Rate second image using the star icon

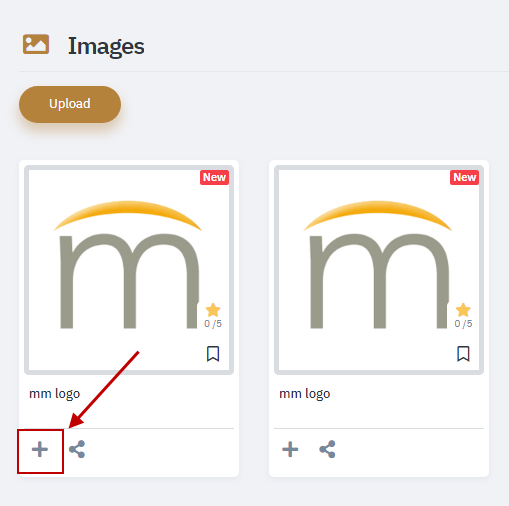pos(463,310)
